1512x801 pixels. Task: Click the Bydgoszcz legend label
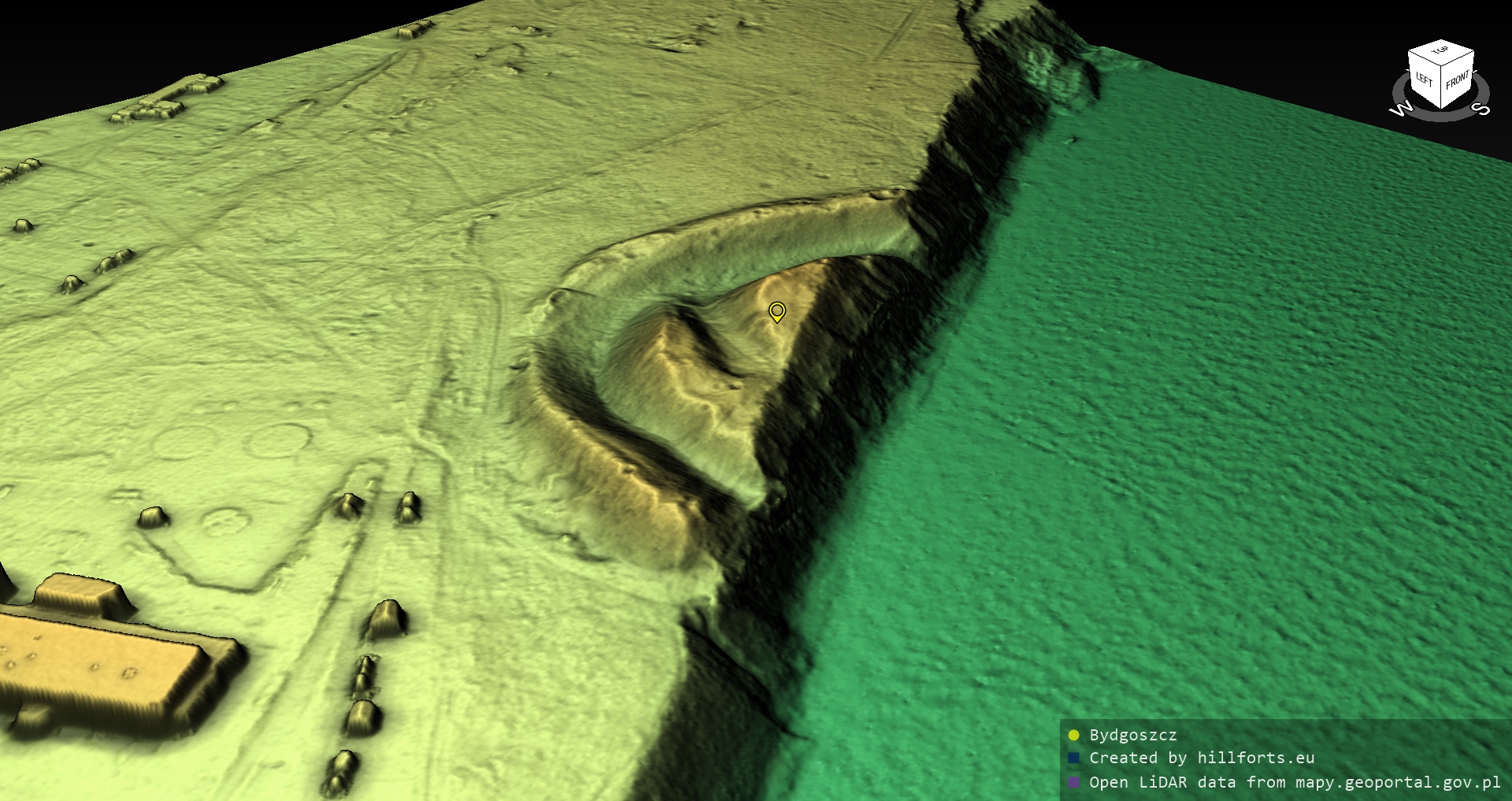1132,736
